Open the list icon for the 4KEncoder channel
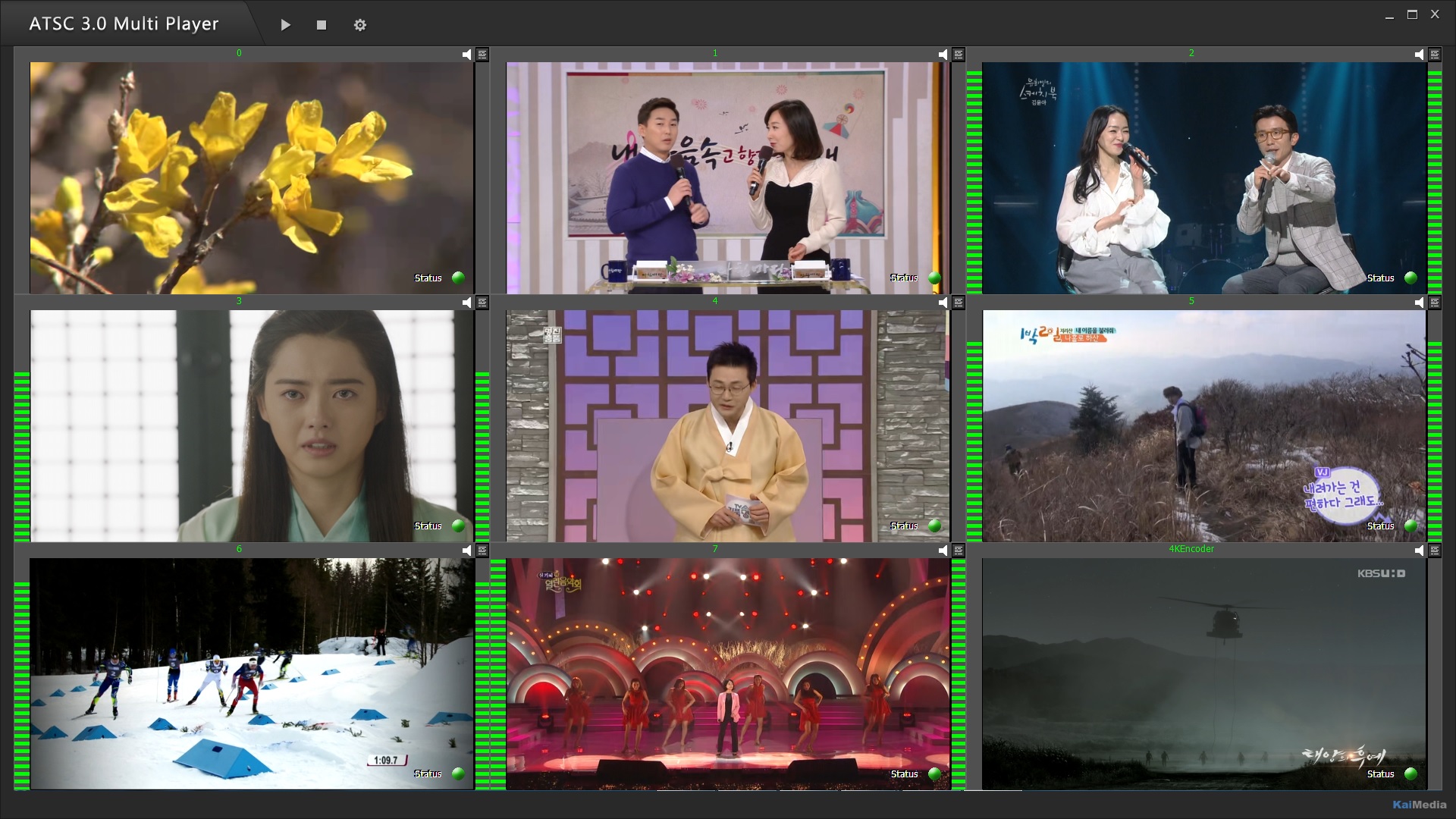This screenshot has height=819, width=1456. pyautogui.click(x=1435, y=551)
